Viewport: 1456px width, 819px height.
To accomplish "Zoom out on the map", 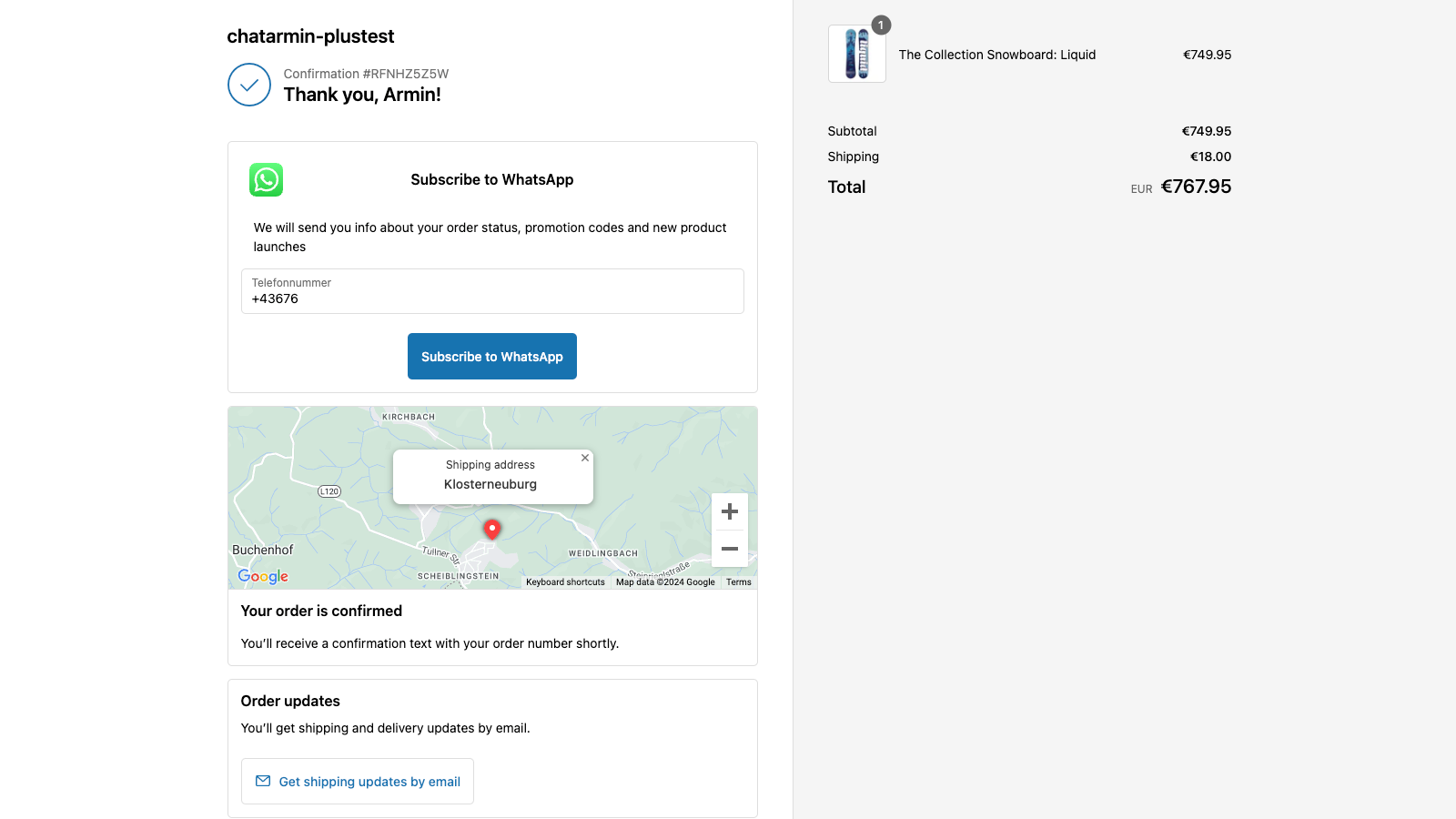I will pyautogui.click(x=729, y=549).
